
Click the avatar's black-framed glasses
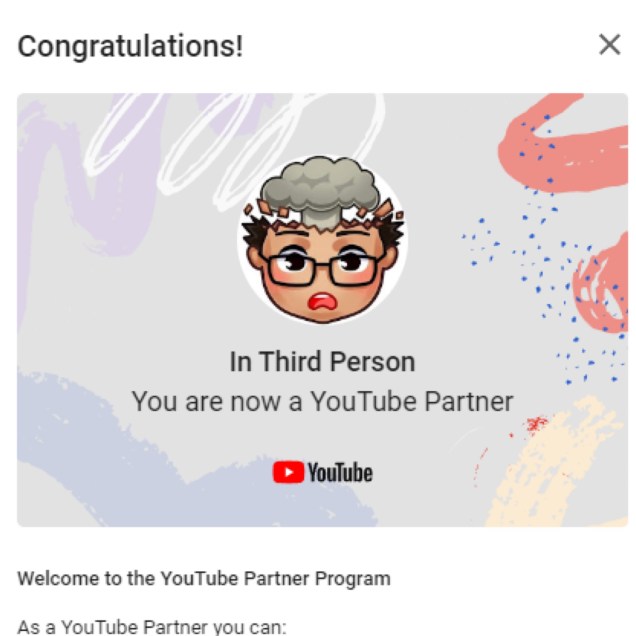tap(322, 269)
